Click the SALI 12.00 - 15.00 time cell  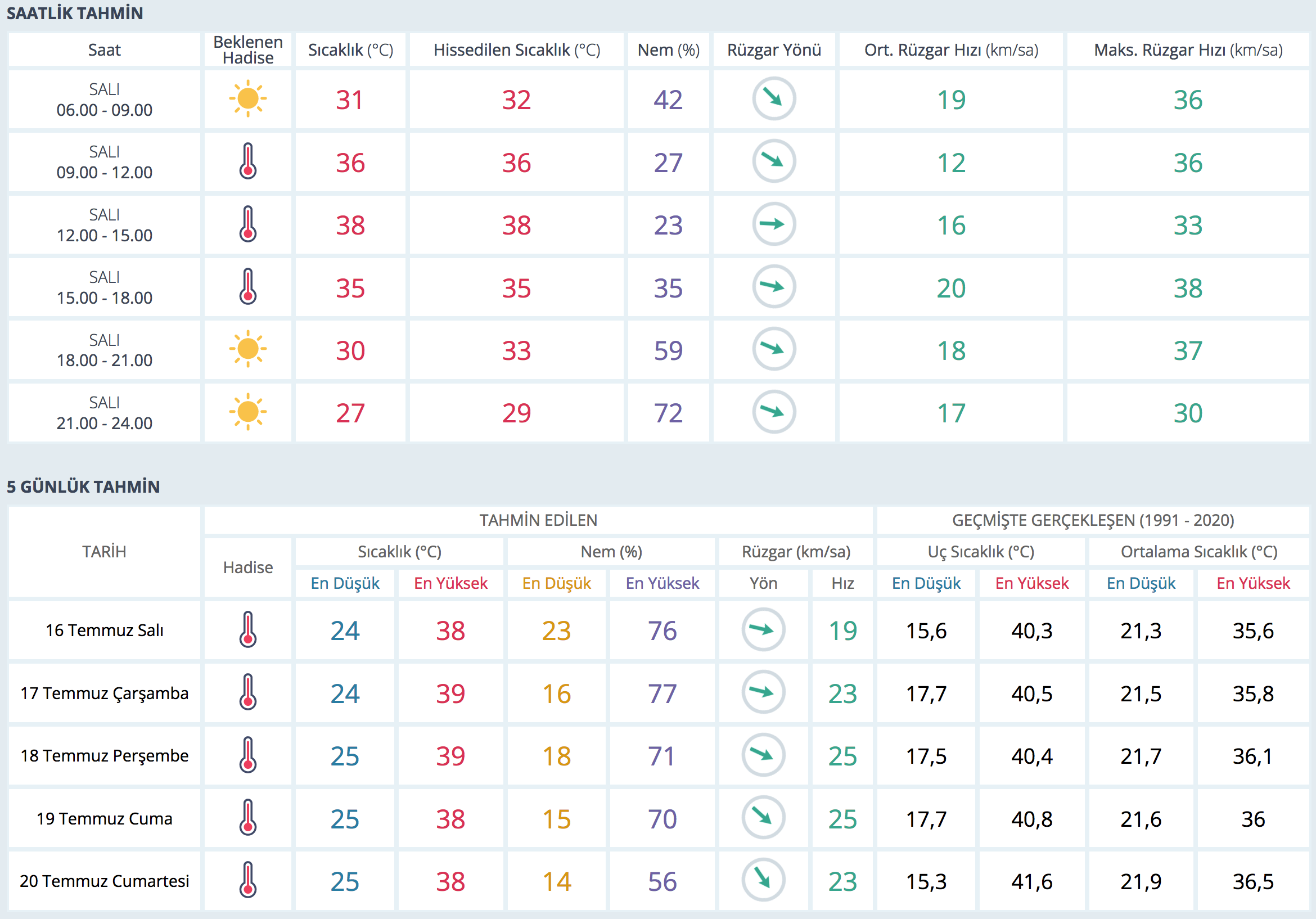pyautogui.click(x=104, y=225)
